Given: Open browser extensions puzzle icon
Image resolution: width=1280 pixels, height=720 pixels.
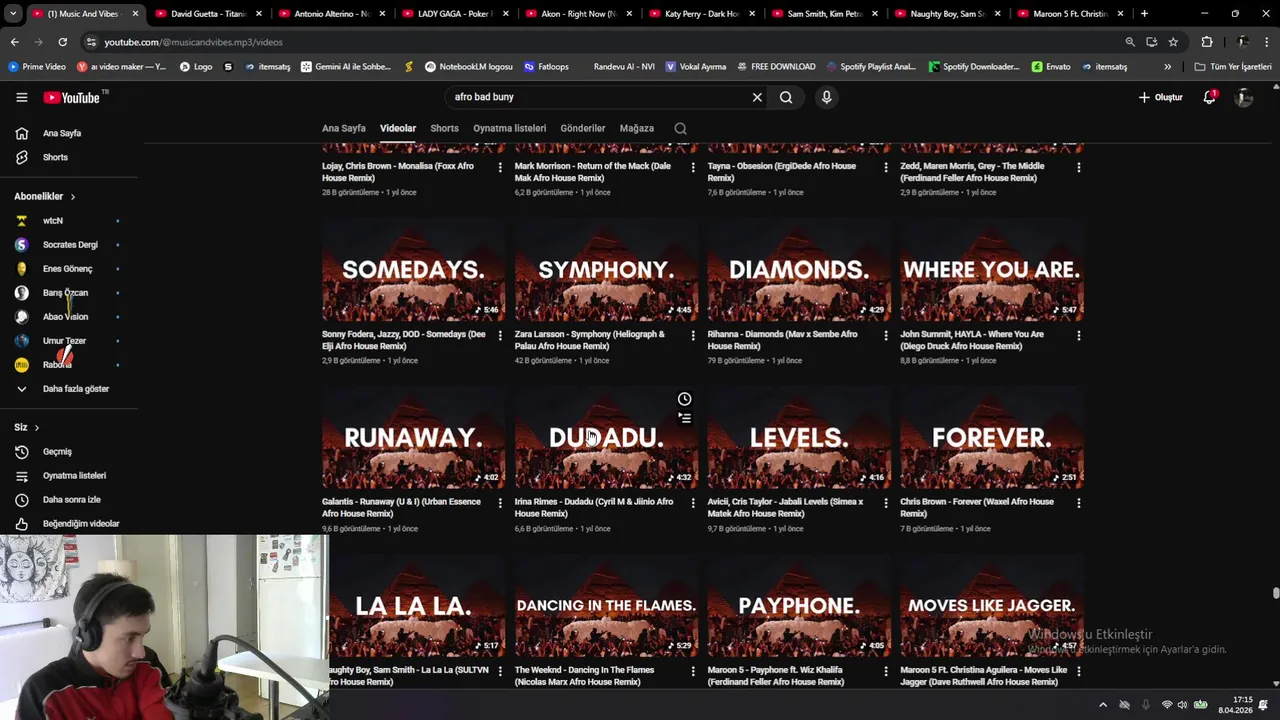Looking at the screenshot, I should coord(1207,42).
